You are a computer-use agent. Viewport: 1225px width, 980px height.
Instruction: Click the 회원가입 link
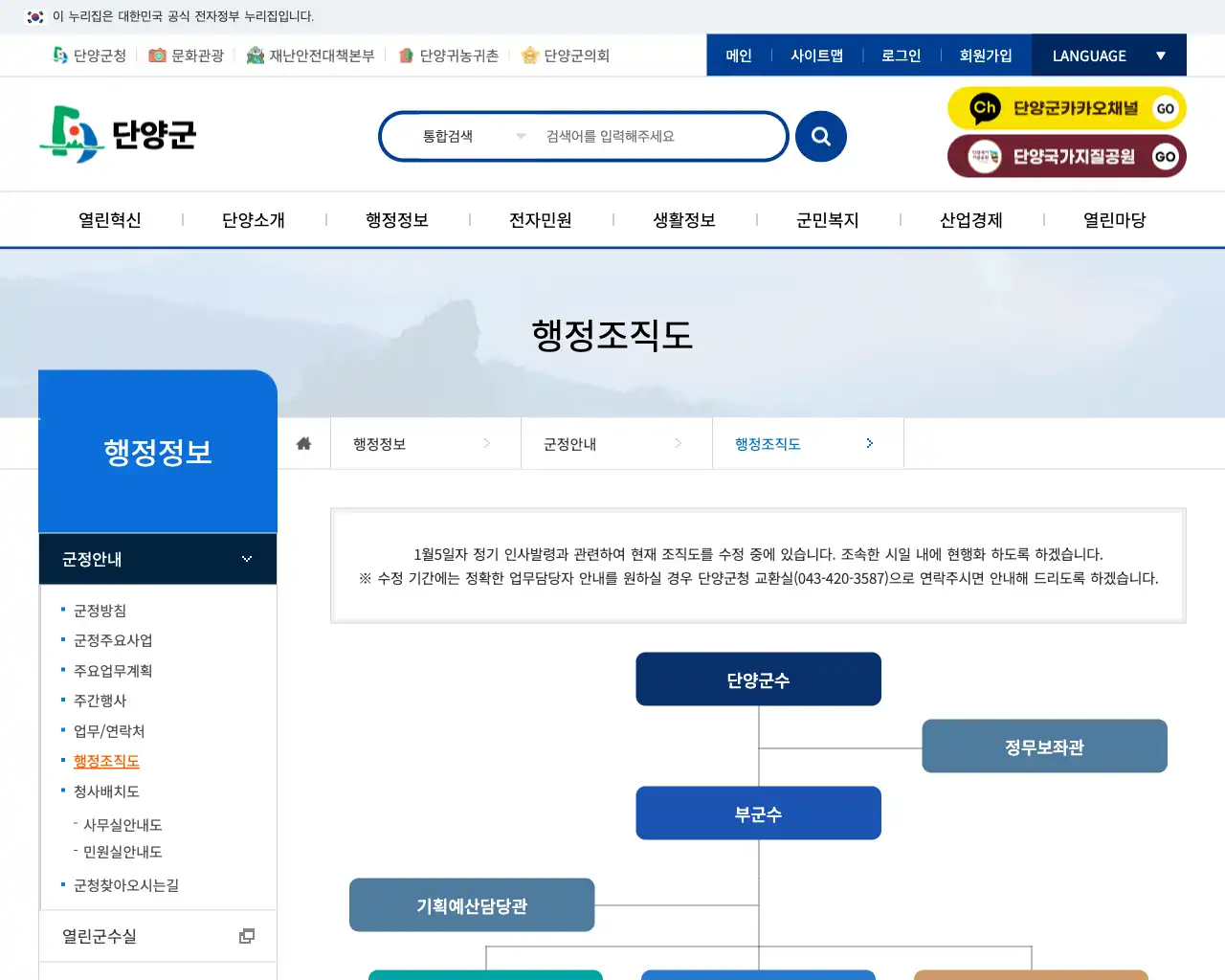[986, 55]
